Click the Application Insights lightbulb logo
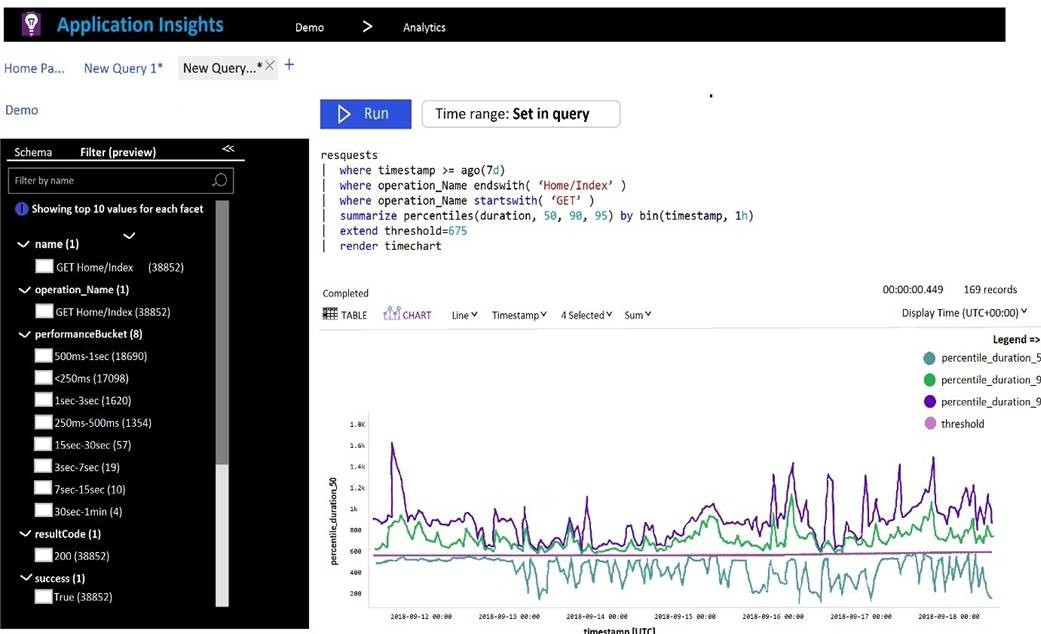The width and height of the screenshot is (1041, 634). [31, 25]
